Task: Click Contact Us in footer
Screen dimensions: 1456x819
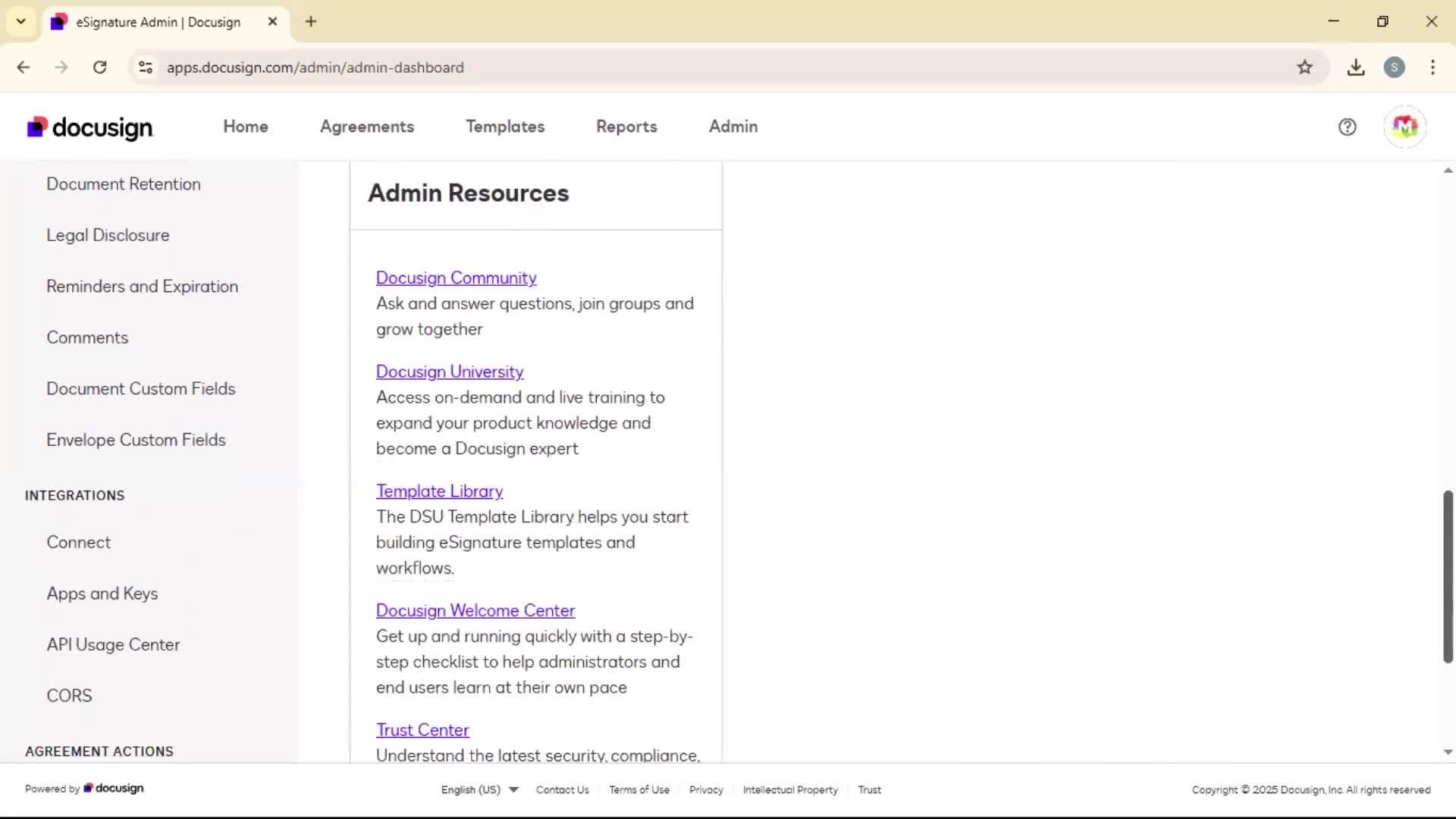Action: click(563, 789)
